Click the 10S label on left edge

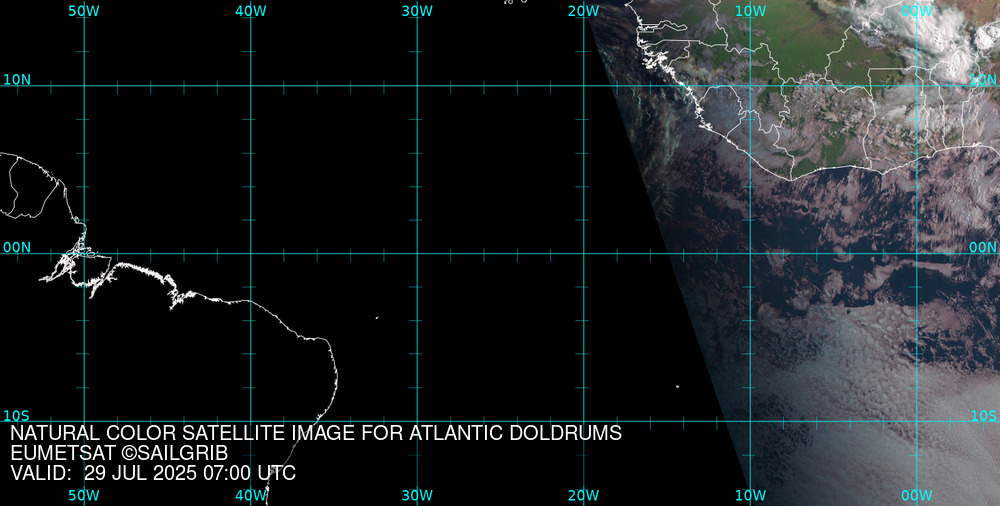(16, 416)
